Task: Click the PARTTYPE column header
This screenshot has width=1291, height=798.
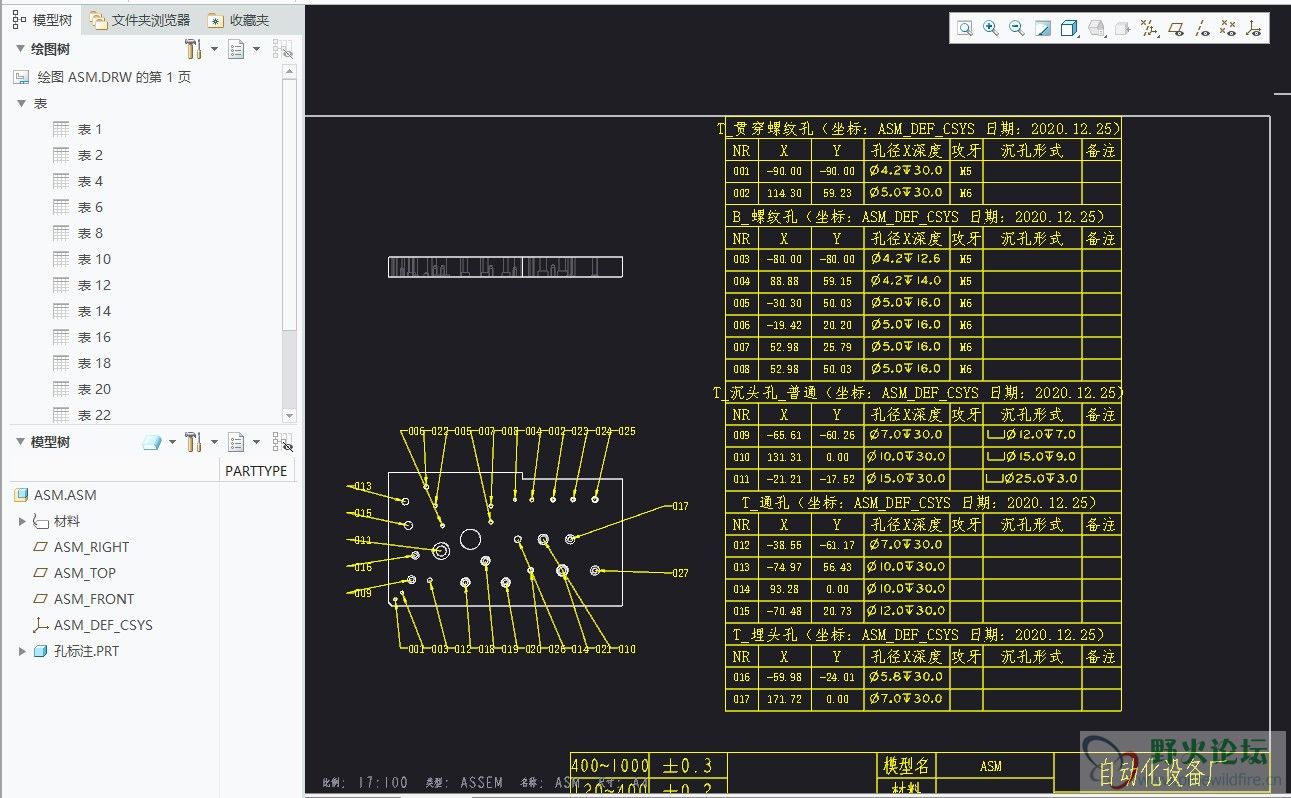Action: click(x=256, y=471)
